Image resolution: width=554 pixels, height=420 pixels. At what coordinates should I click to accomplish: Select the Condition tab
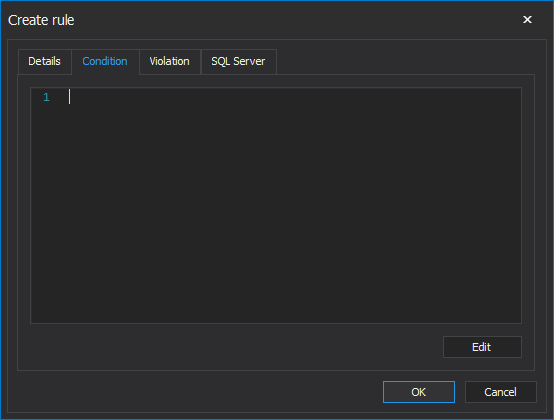tap(105, 61)
